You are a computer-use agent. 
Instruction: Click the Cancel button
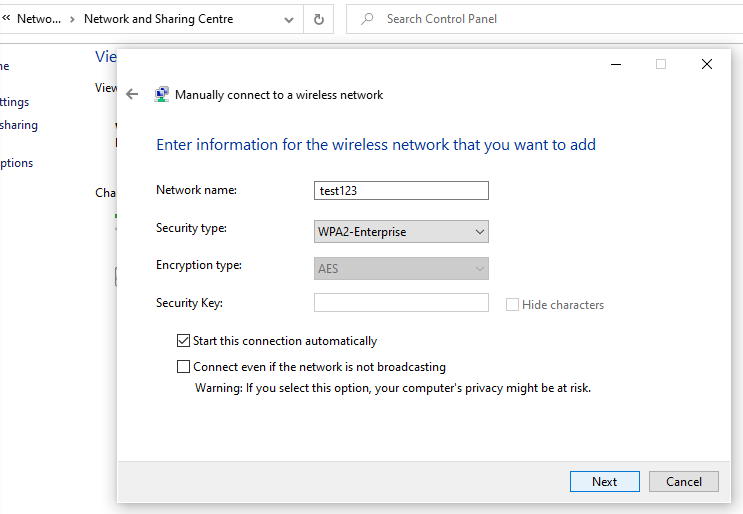(x=683, y=481)
